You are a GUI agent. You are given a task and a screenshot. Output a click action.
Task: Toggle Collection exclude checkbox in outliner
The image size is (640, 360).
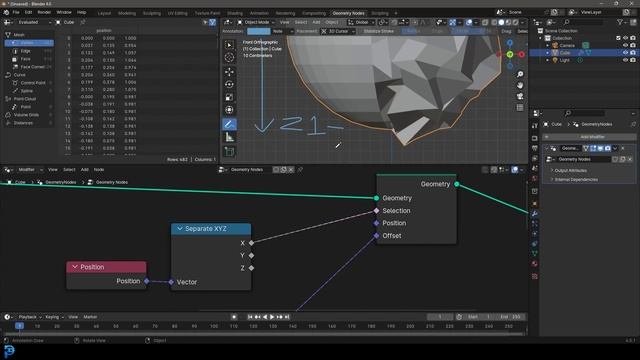618,38
